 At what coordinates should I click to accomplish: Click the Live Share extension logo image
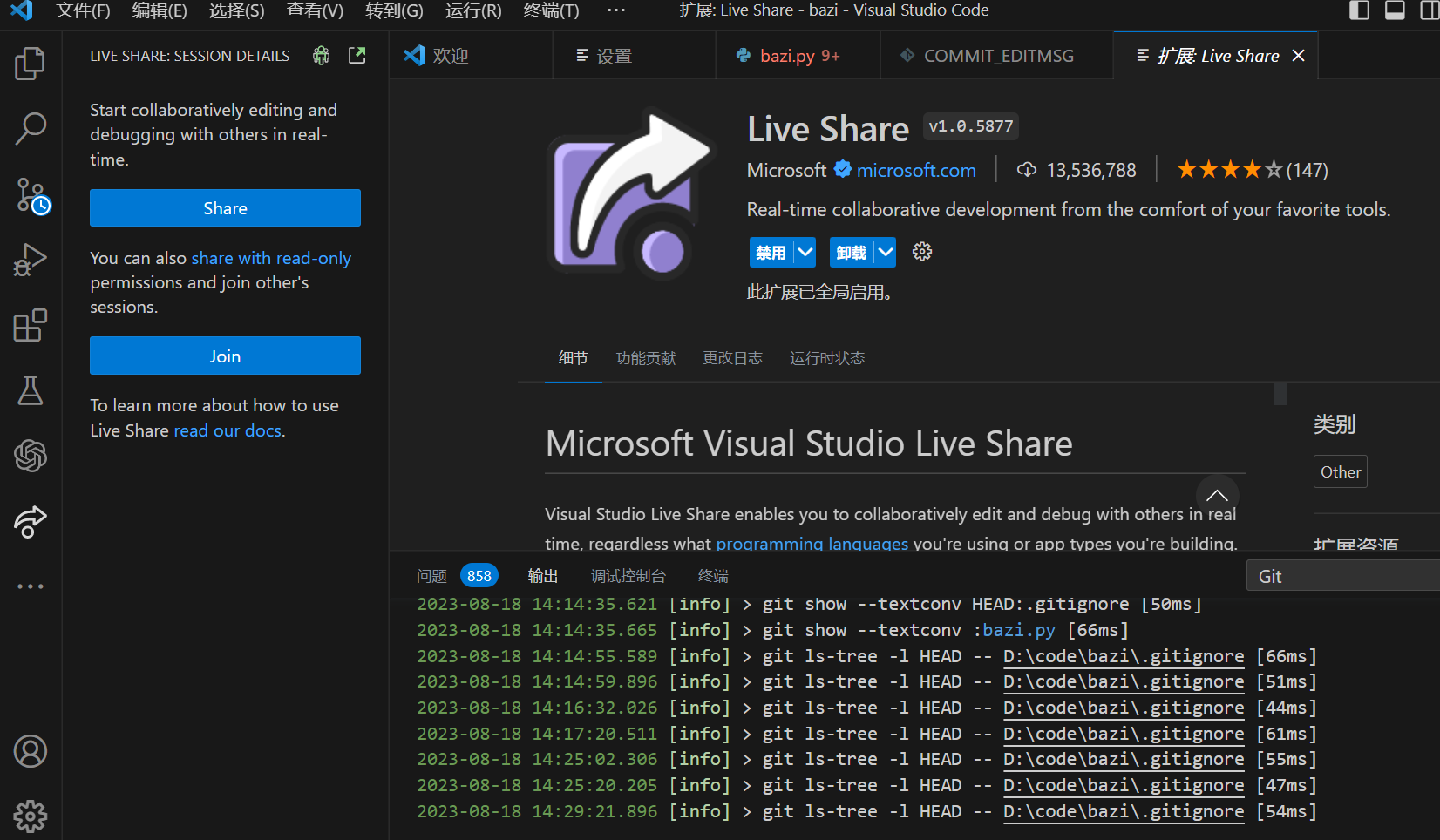click(630, 192)
